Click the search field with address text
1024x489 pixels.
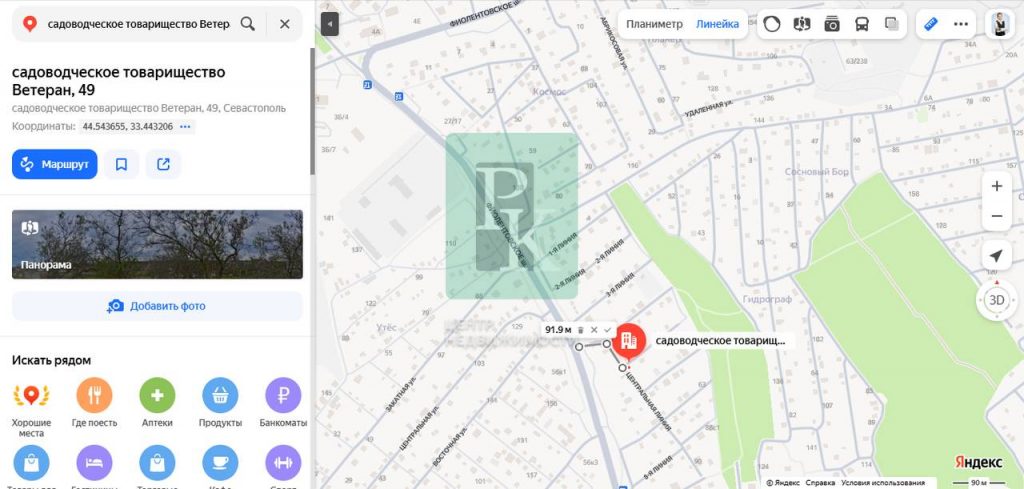click(x=138, y=24)
